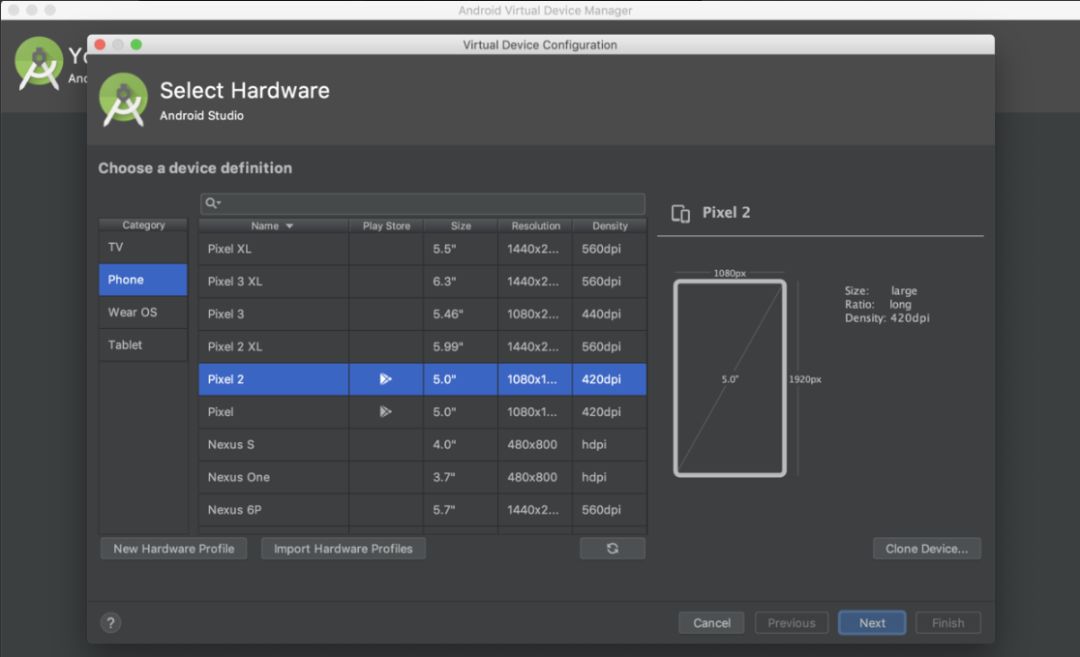The height and width of the screenshot is (657, 1080).
Task: Click the device icon beside Pixel 2 title
Action: coord(681,213)
